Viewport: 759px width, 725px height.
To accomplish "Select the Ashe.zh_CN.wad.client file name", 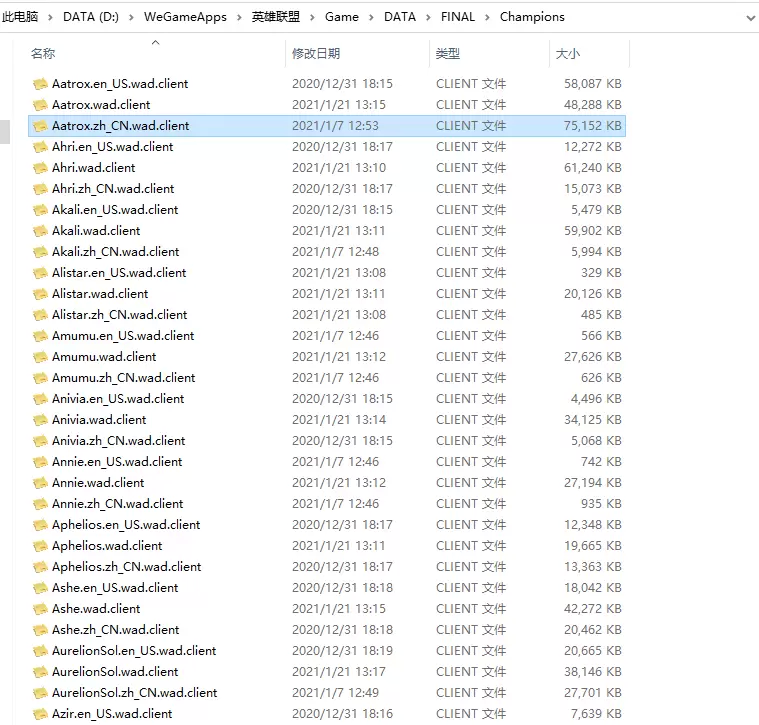I will (x=115, y=630).
